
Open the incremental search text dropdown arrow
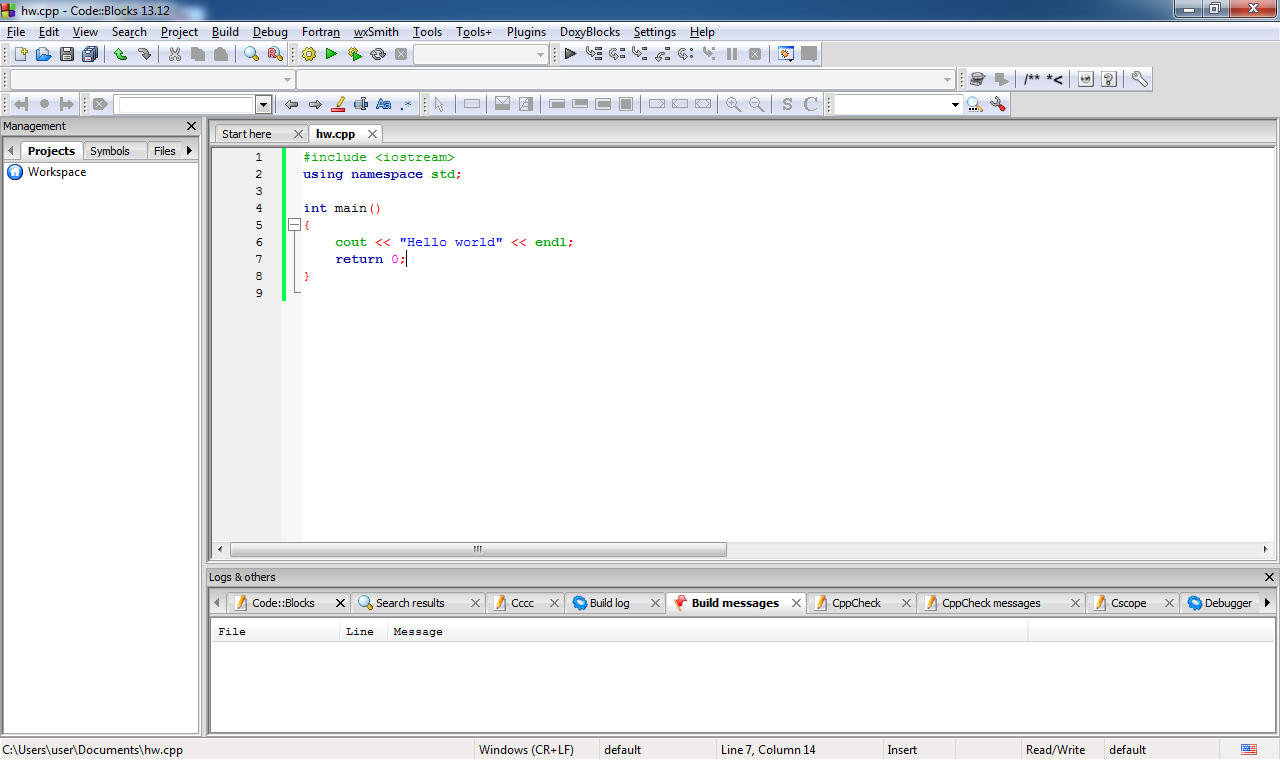point(264,104)
